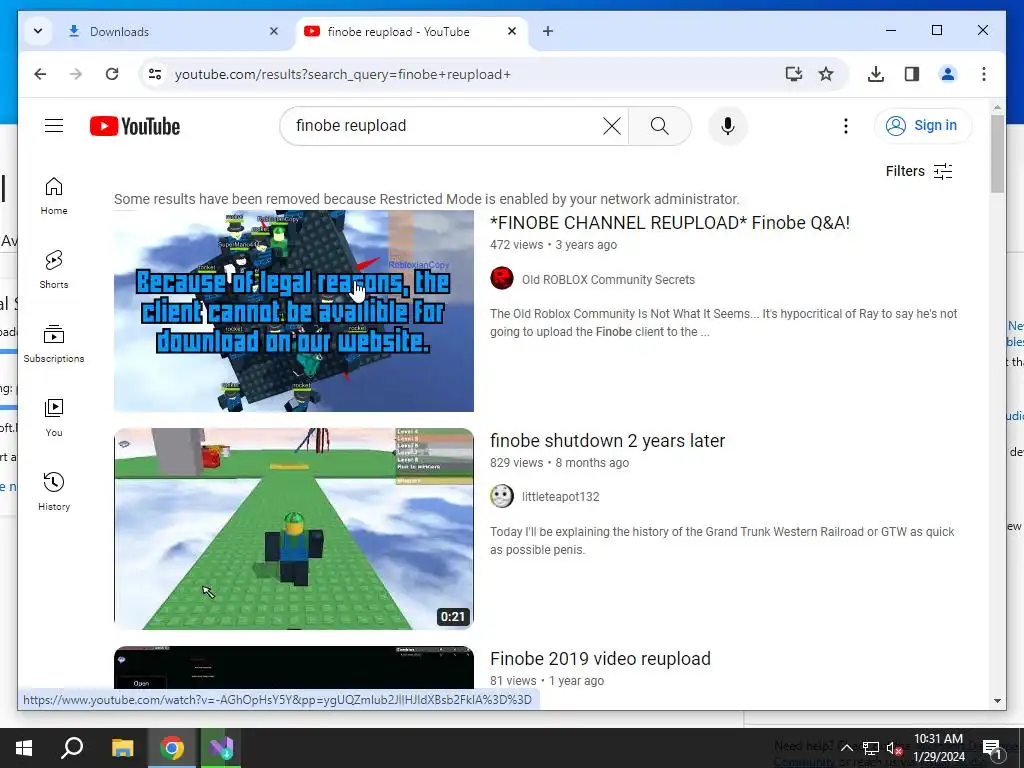1024x768 pixels.
Task: Open the Finobe Q&A video thumbnail
Action: [294, 311]
